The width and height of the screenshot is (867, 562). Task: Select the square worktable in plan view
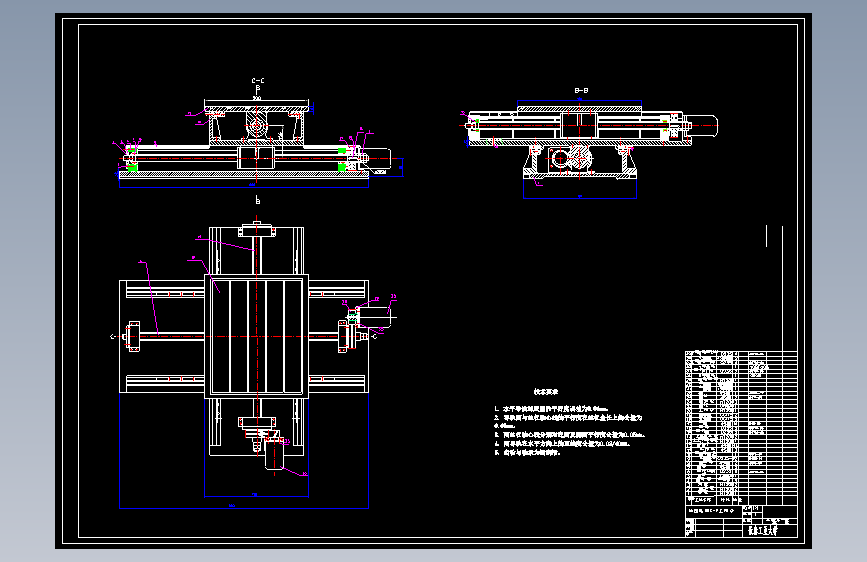pos(257,336)
